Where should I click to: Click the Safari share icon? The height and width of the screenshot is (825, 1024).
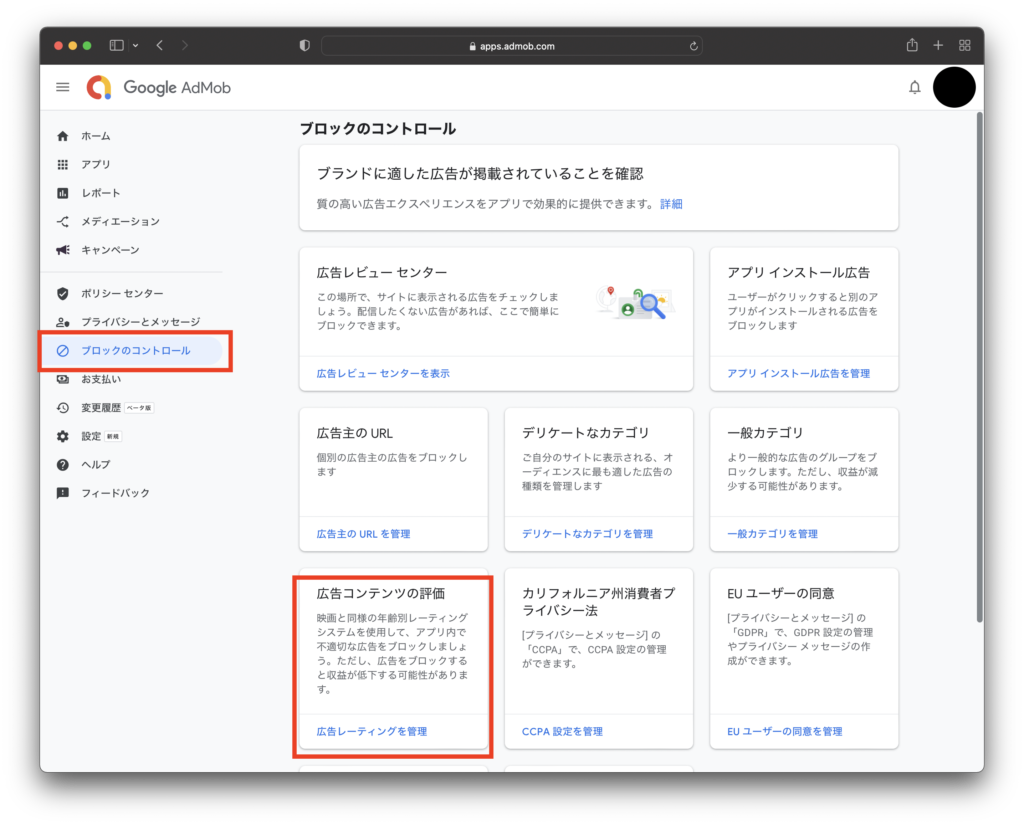[912, 45]
